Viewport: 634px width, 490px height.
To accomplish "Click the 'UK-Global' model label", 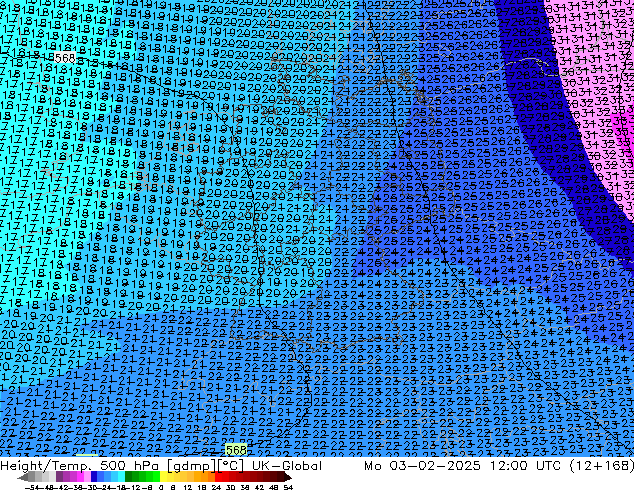I will [x=287, y=466].
